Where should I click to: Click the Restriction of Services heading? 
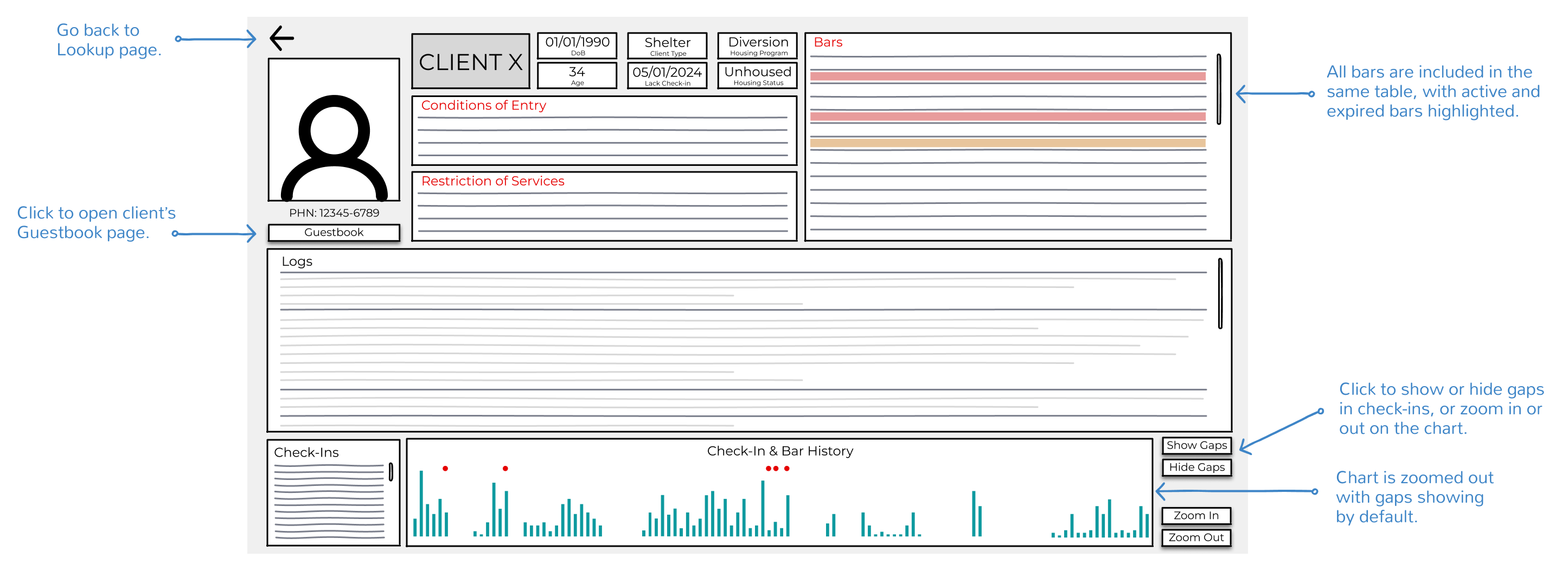click(492, 181)
